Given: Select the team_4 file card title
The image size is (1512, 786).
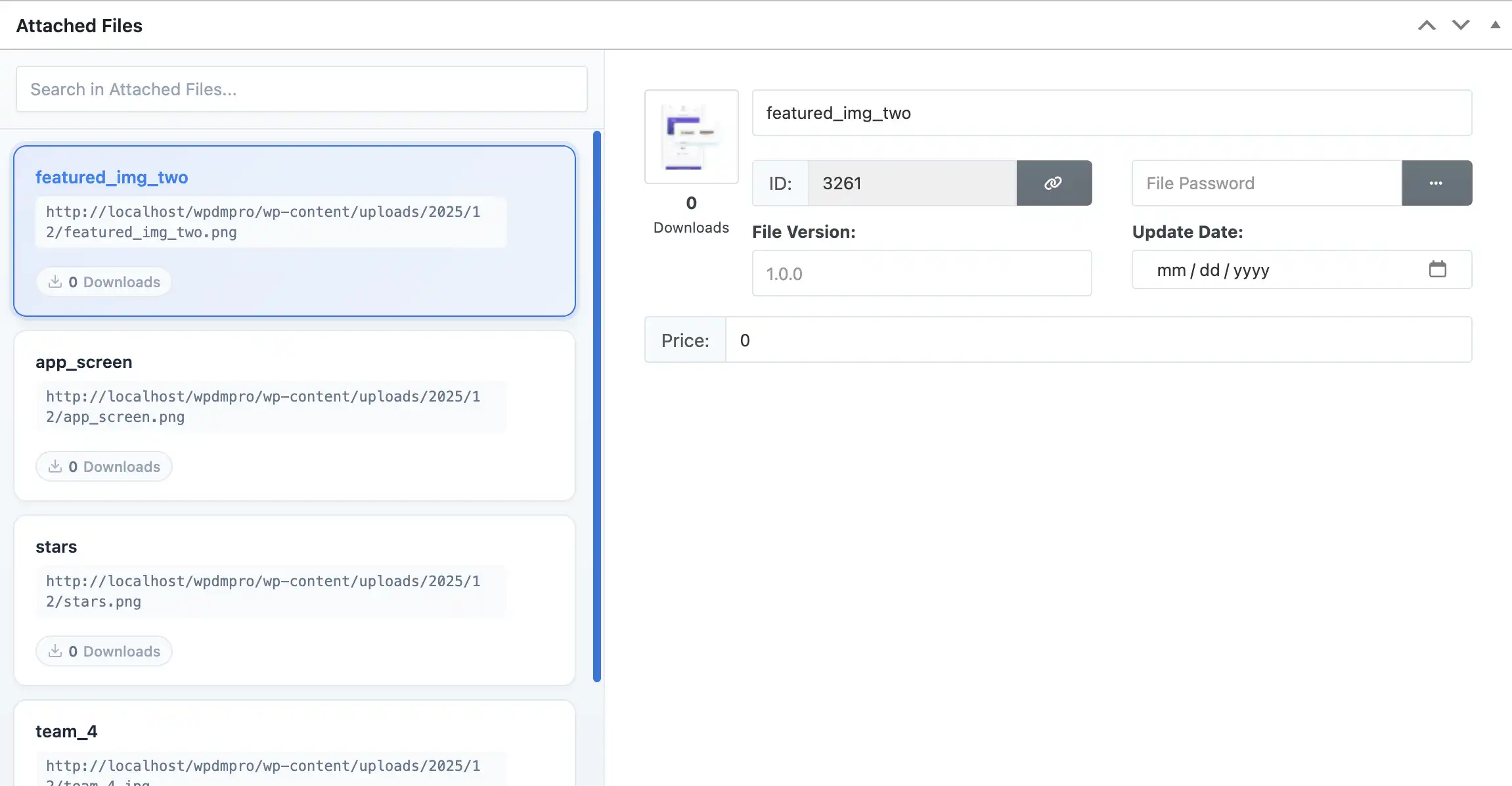Looking at the screenshot, I should [x=66, y=731].
